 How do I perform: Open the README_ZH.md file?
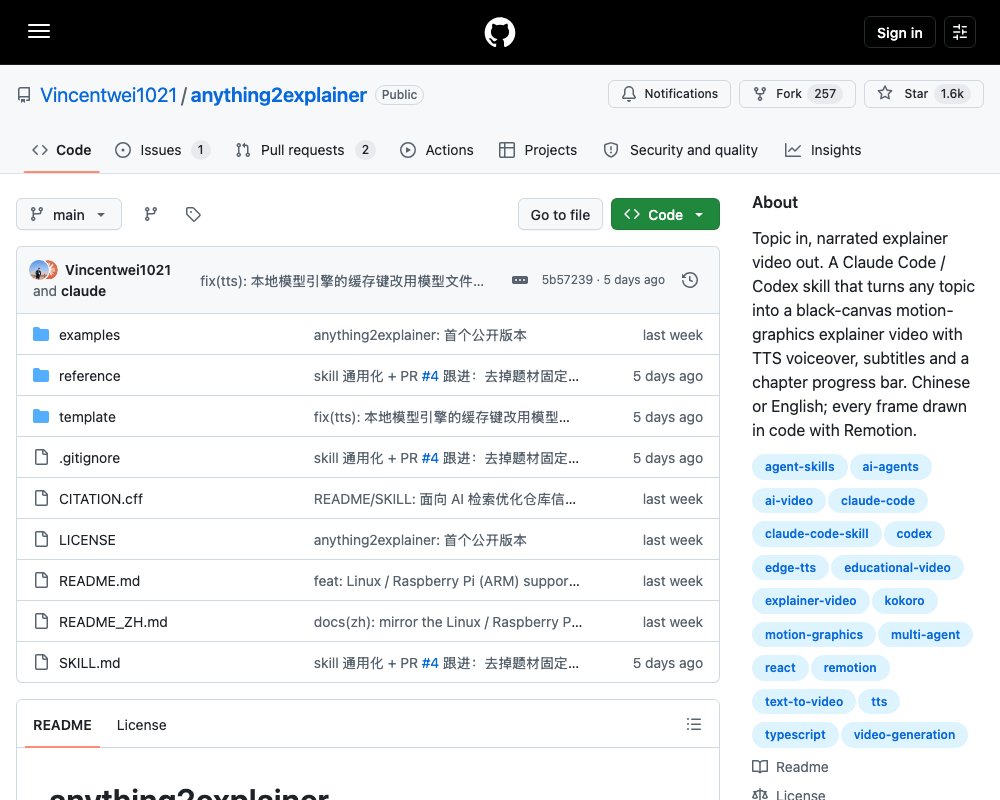coord(113,622)
